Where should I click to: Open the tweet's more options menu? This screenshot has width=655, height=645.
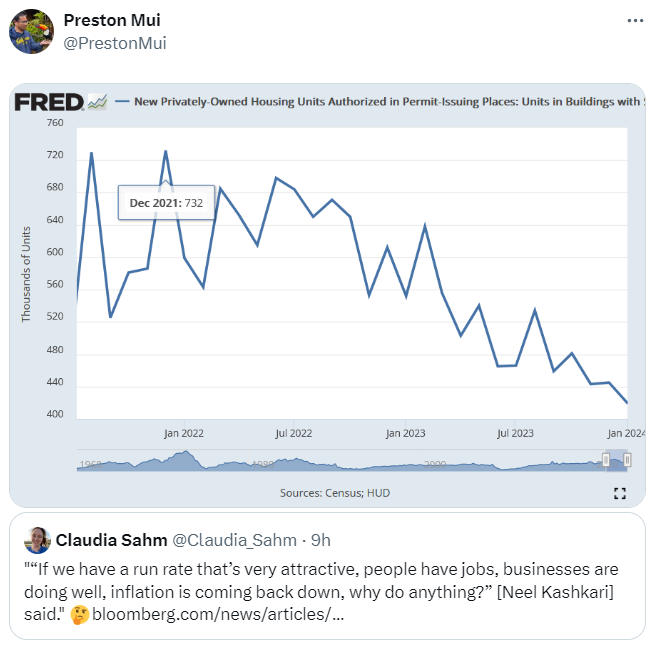point(635,20)
